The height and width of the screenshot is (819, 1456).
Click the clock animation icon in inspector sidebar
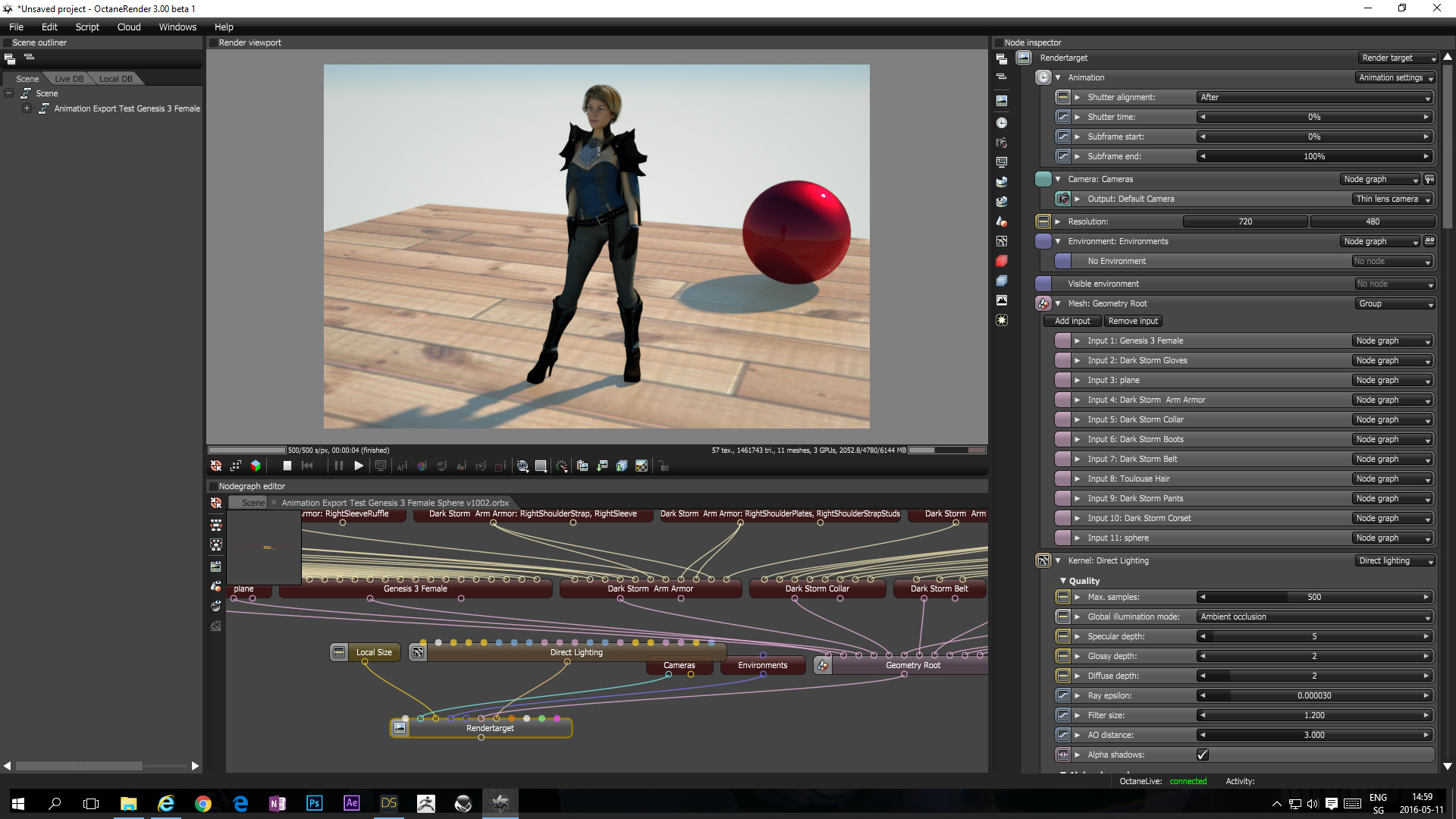[x=1002, y=123]
